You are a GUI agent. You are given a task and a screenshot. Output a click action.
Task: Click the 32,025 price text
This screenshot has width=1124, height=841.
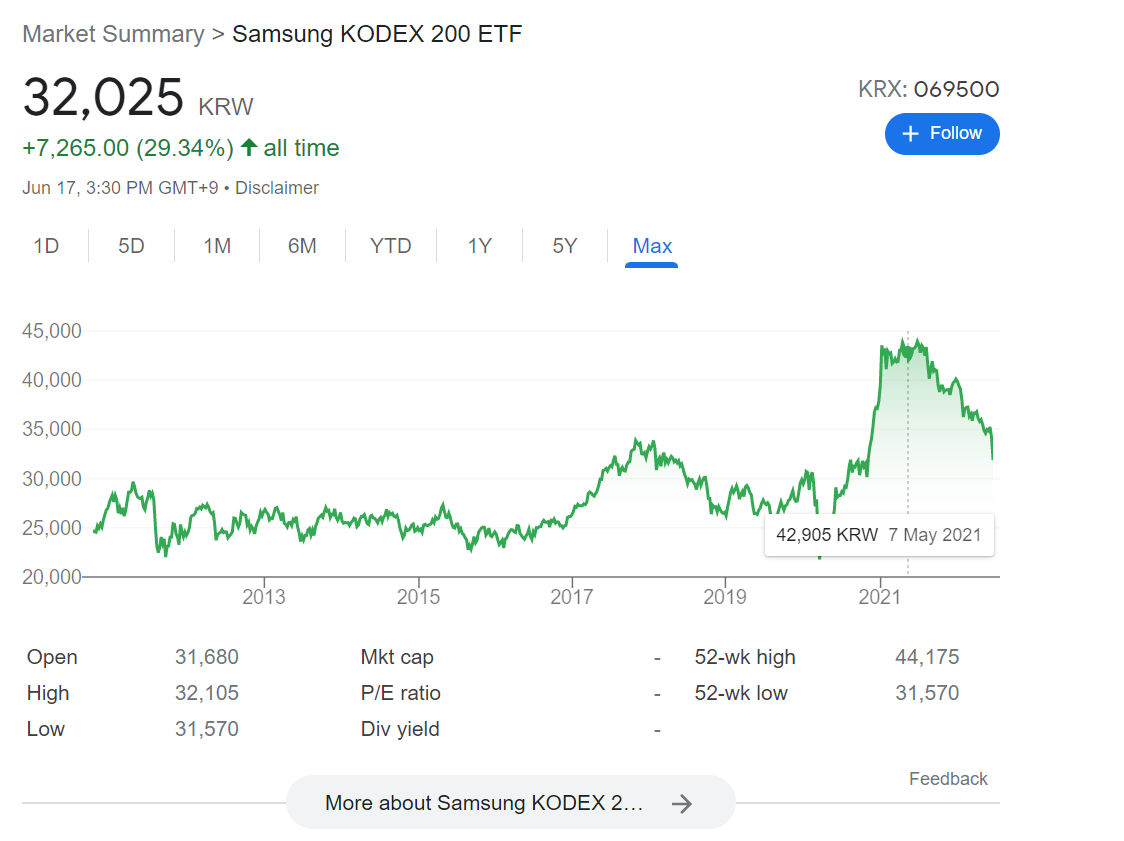point(103,98)
